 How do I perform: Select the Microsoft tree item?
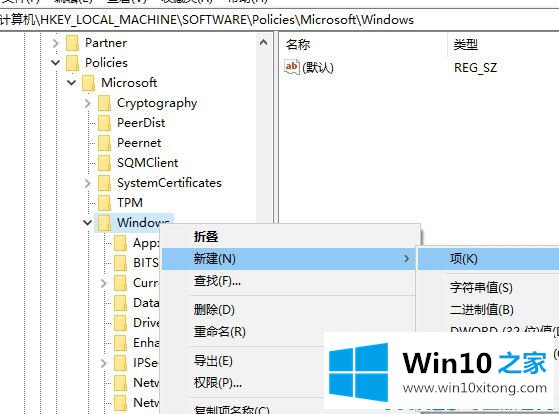(129, 83)
